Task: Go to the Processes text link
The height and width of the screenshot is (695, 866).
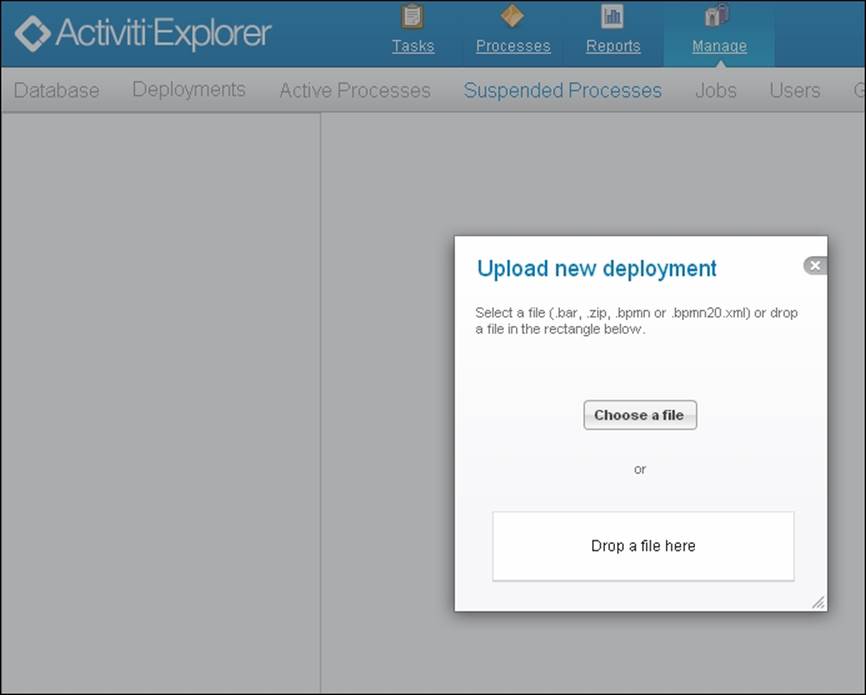Action: (x=513, y=46)
